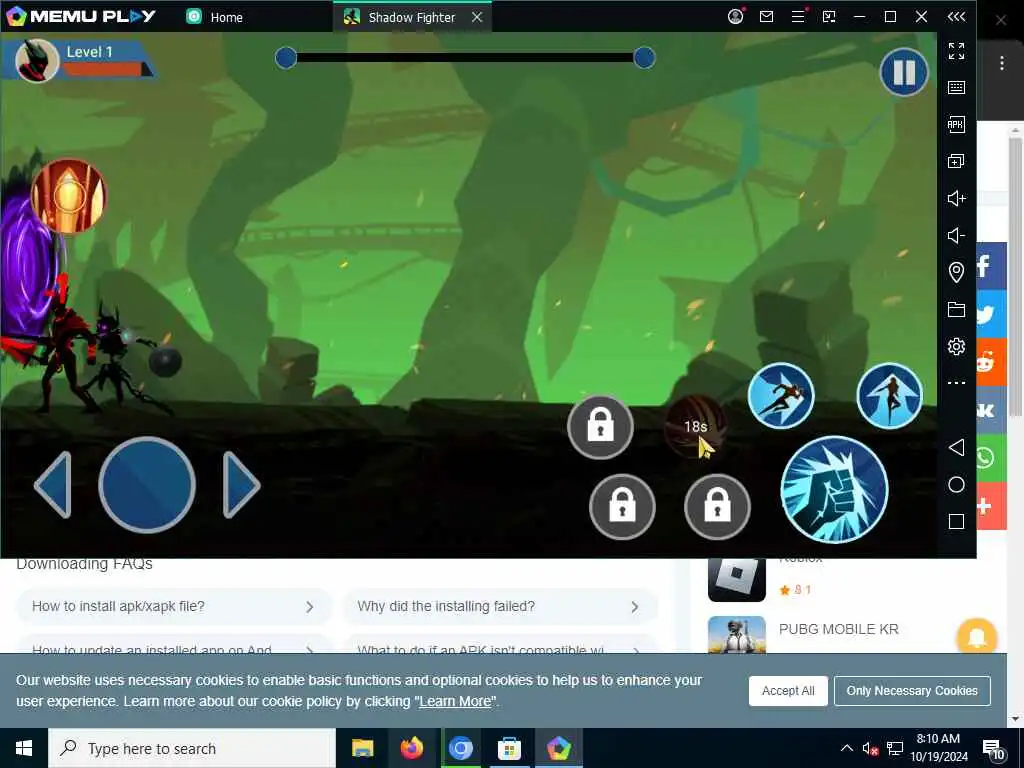This screenshot has width=1024, height=768.
Task: Close the Shadow Fighter tab
Action: [x=477, y=17]
